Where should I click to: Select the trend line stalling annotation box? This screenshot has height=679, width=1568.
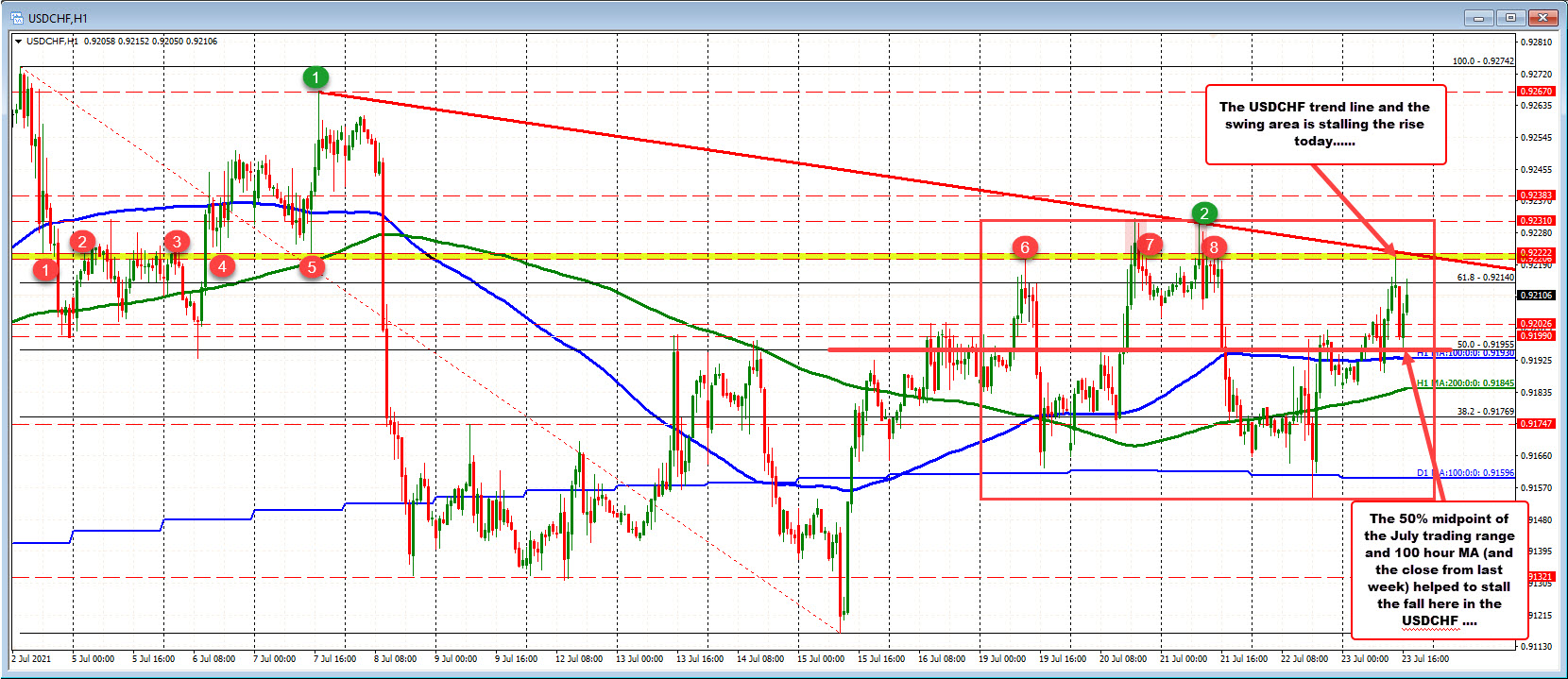pyautogui.click(x=1324, y=124)
